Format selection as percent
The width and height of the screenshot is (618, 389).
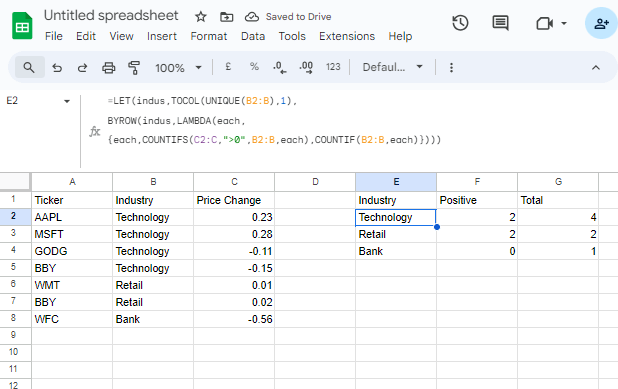click(254, 67)
